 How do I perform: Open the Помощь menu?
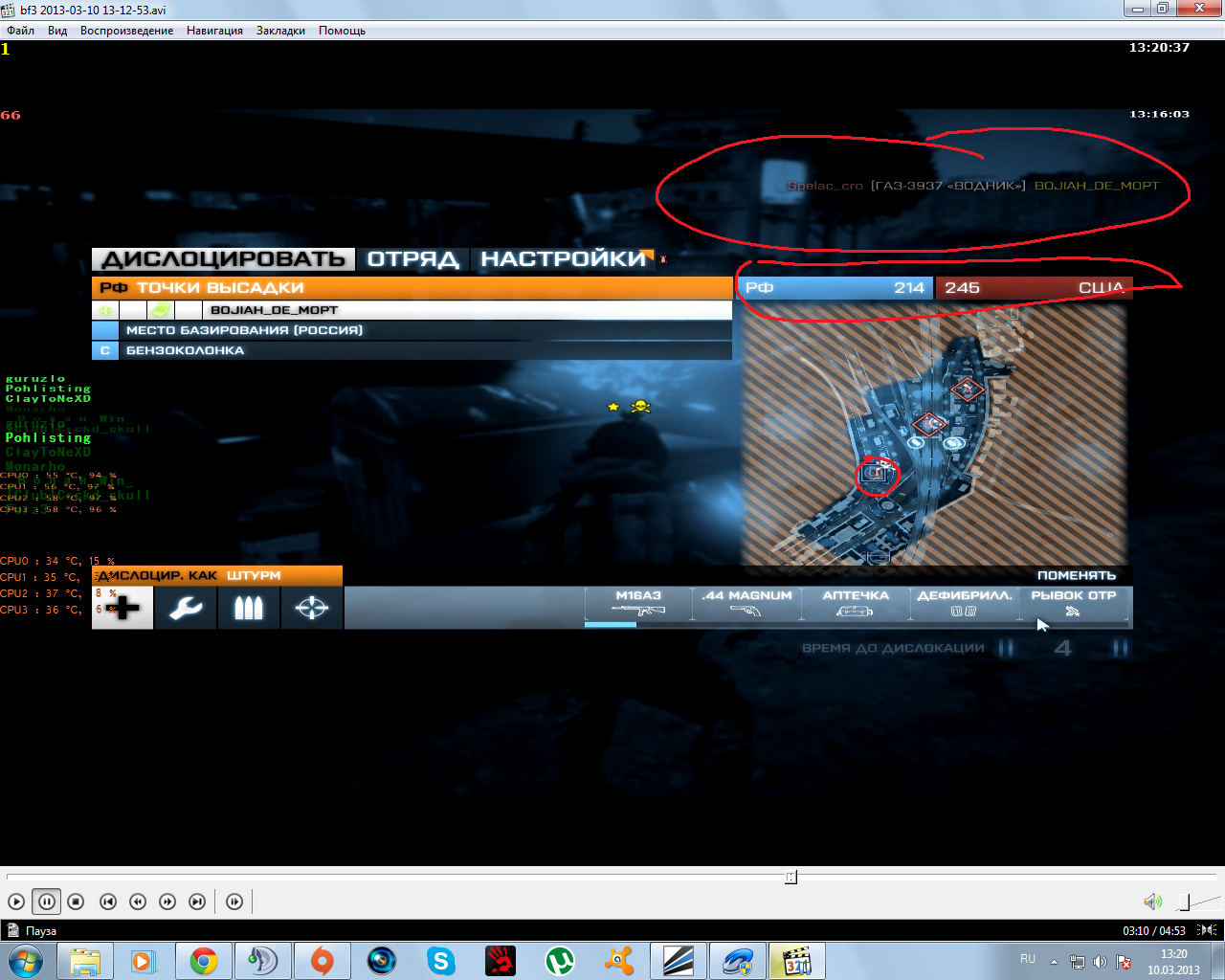tap(342, 31)
